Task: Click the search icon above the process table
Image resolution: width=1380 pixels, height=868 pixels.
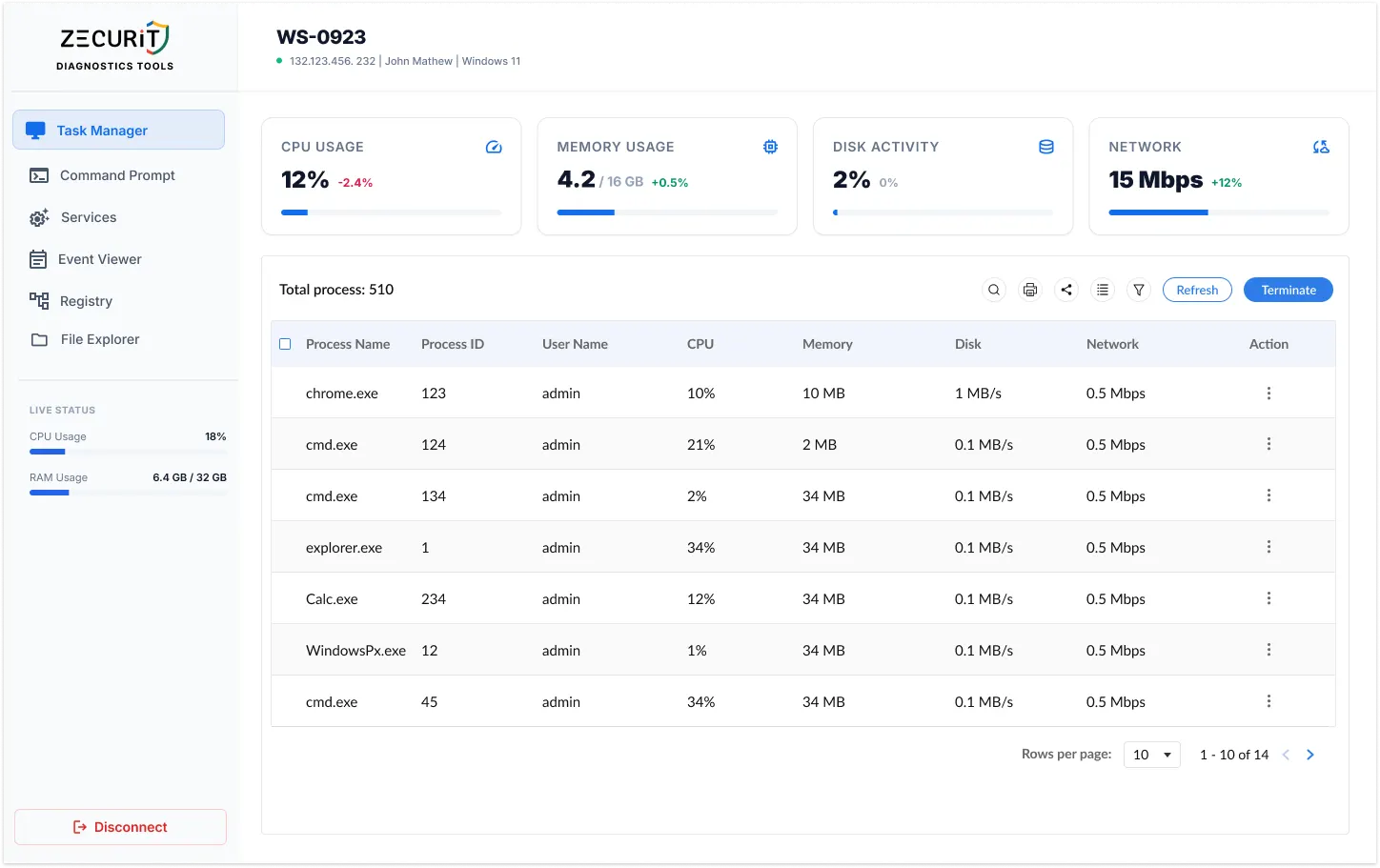Action: click(994, 290)
